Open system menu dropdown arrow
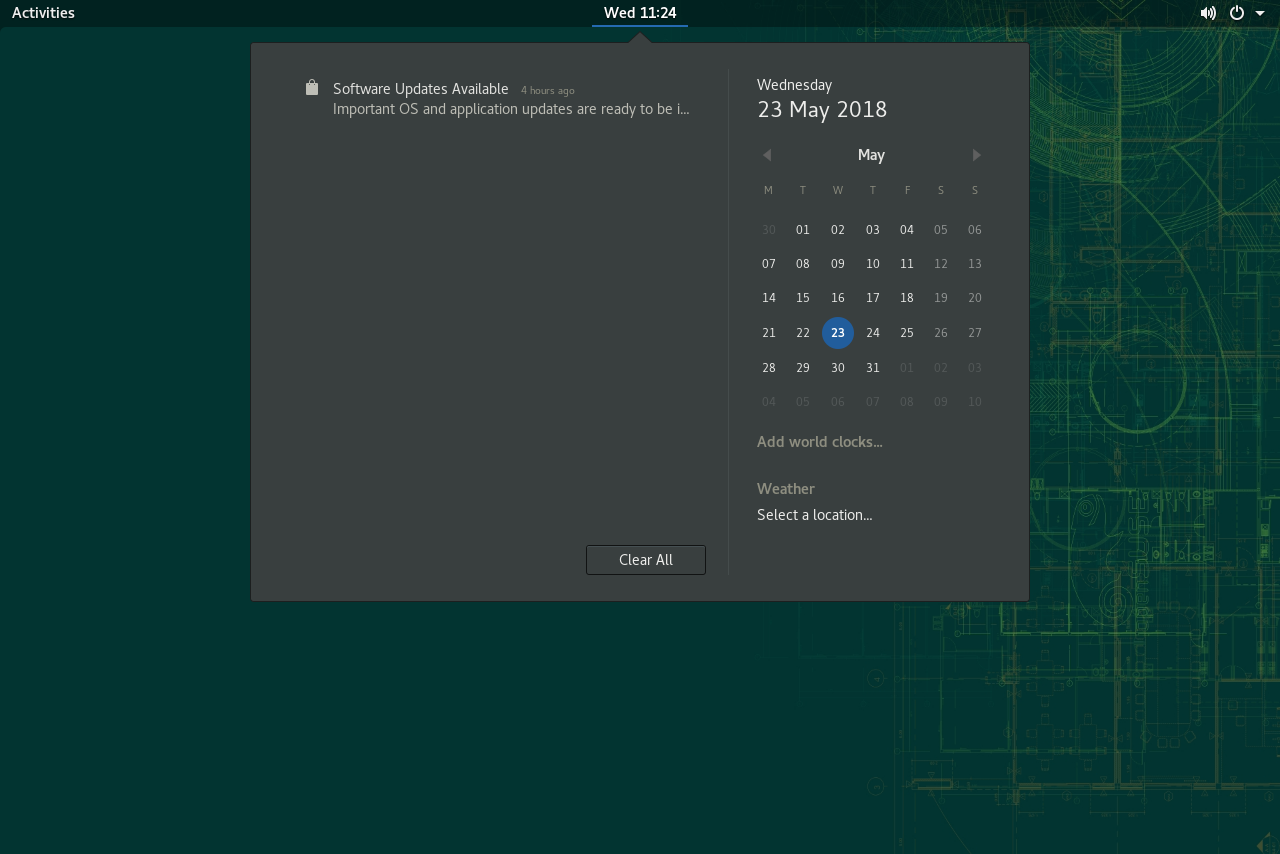This screenshot has height=854, width=1280. coord(1260,13)
